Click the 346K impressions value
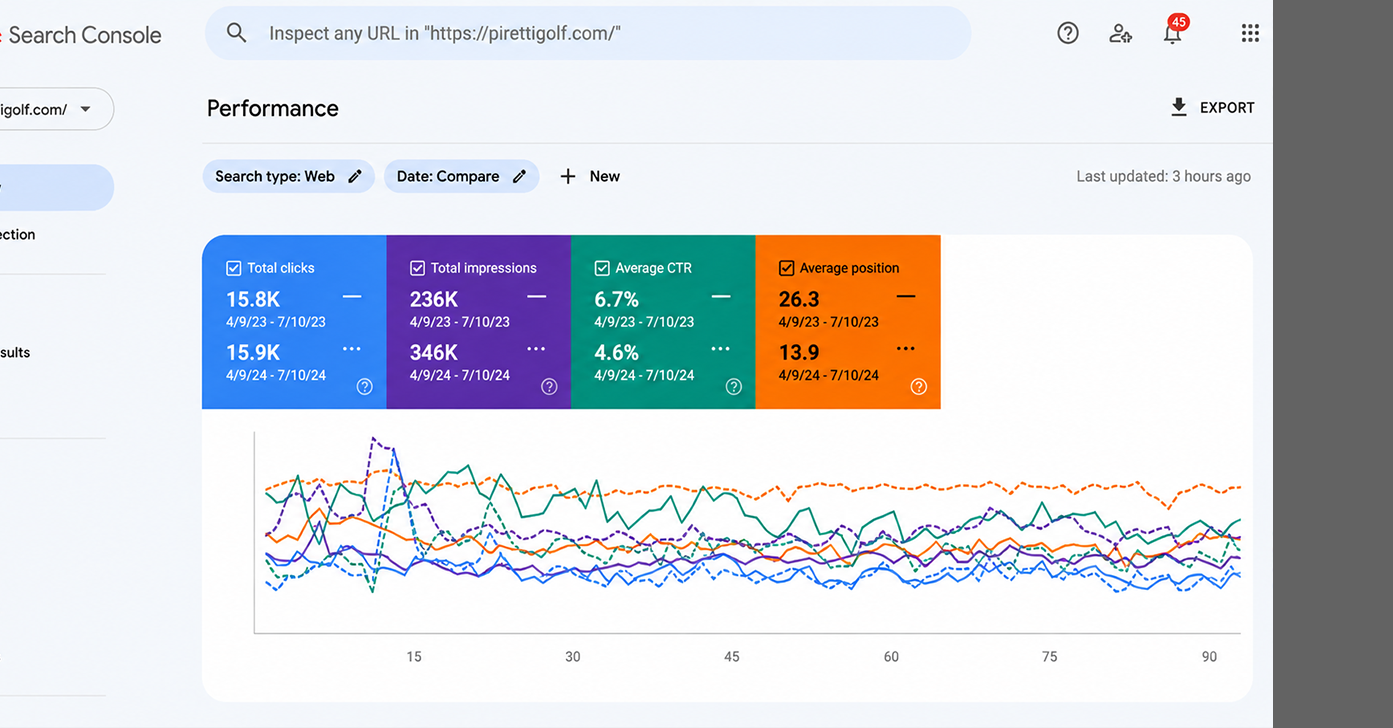This screenshot has width=1393, height=728. pos(434,352)
